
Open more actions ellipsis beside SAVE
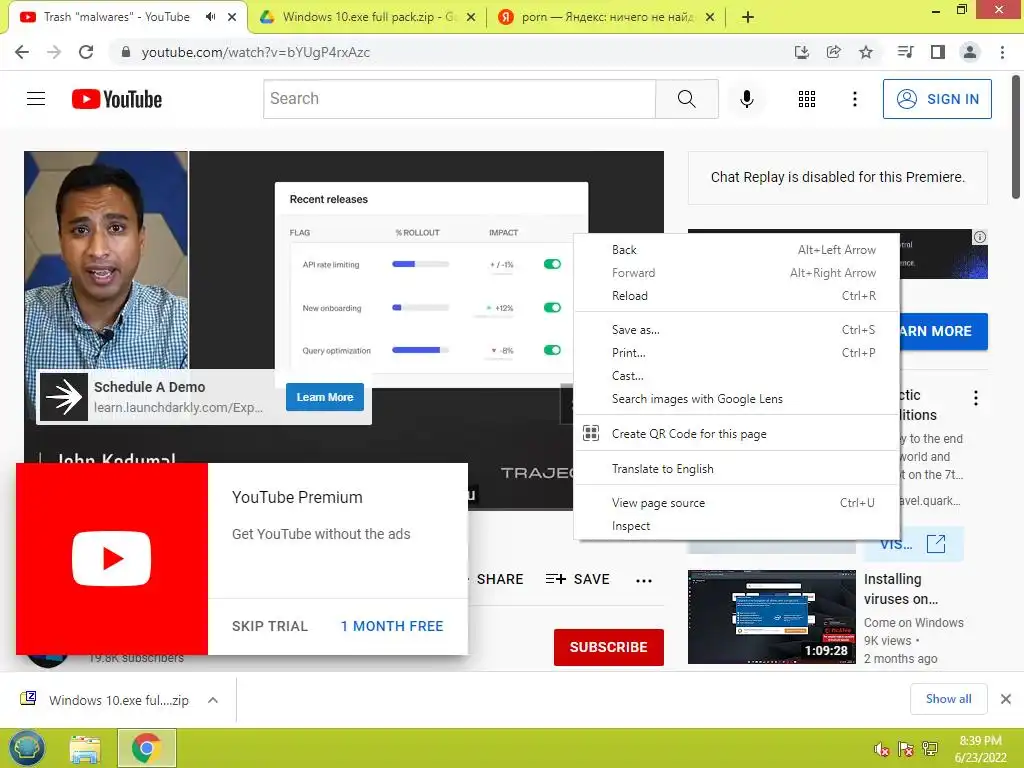tap(644, 580)
